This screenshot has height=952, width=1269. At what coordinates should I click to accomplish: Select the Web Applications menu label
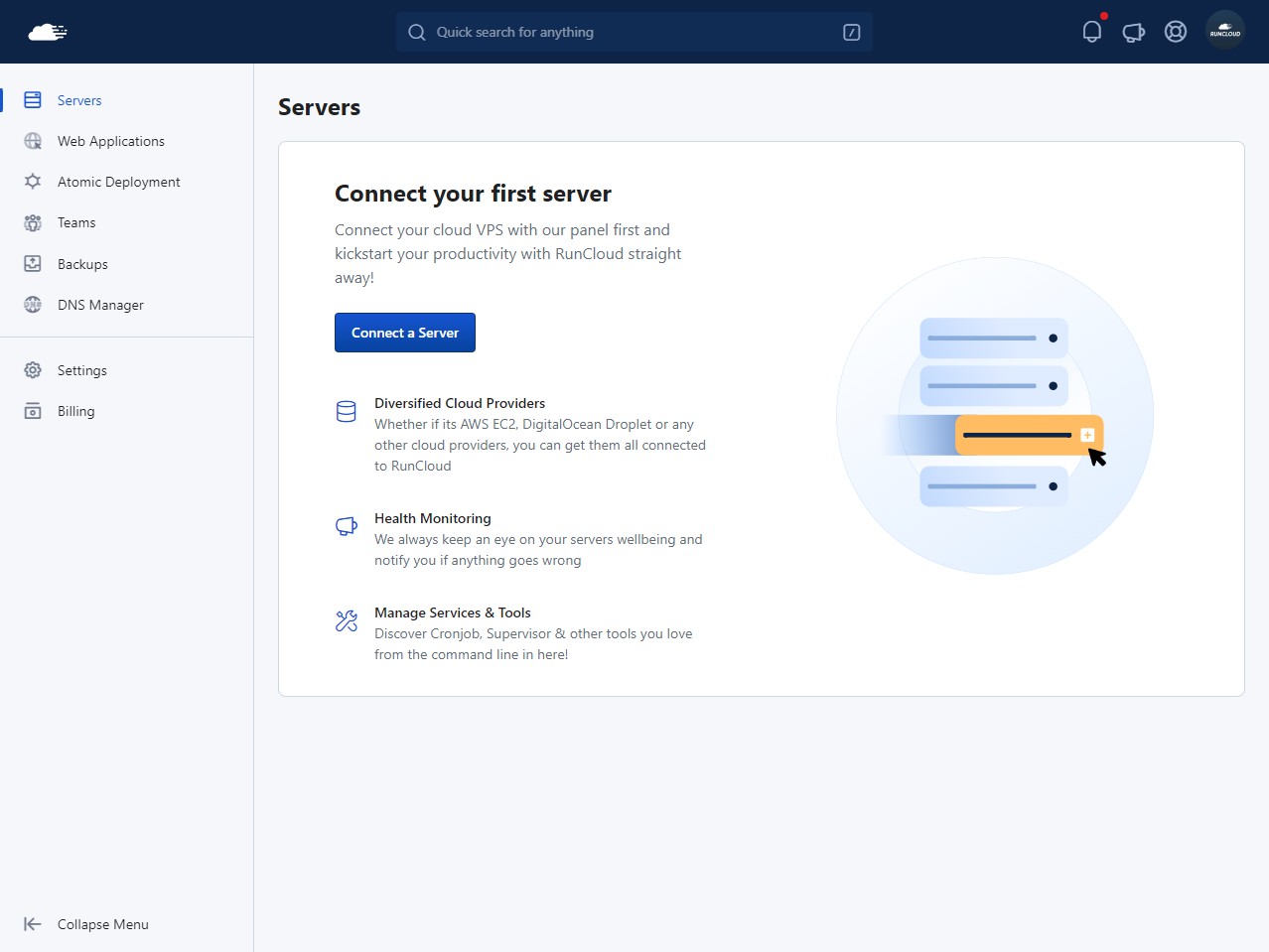tap(111, 141)
